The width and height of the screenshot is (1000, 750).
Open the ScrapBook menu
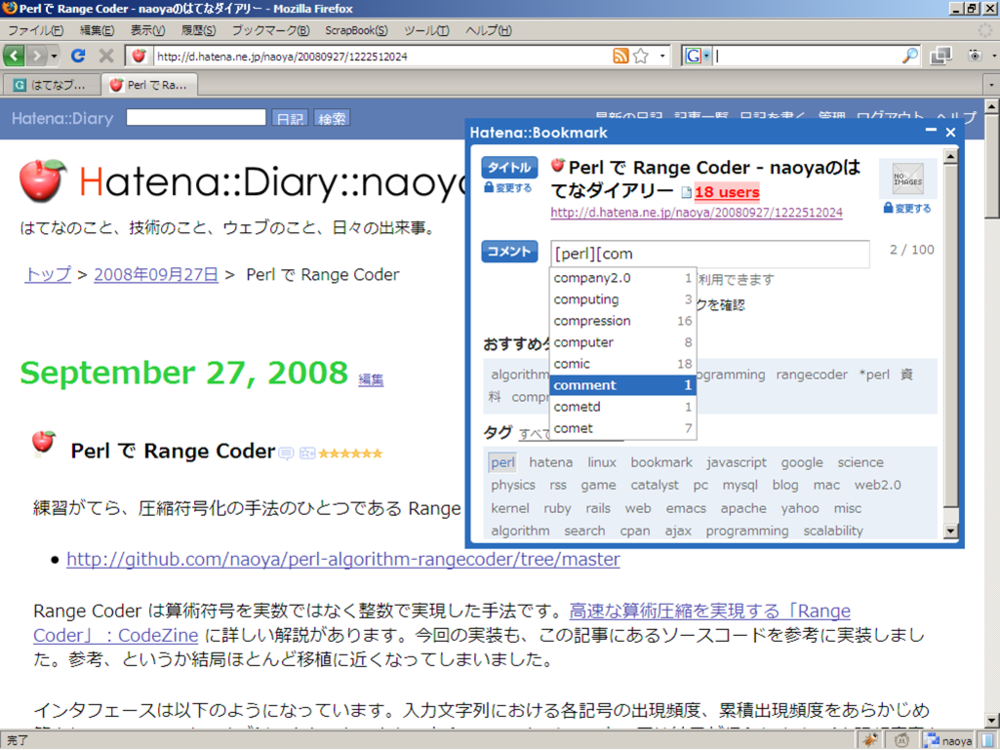click(x=356, y=31)
